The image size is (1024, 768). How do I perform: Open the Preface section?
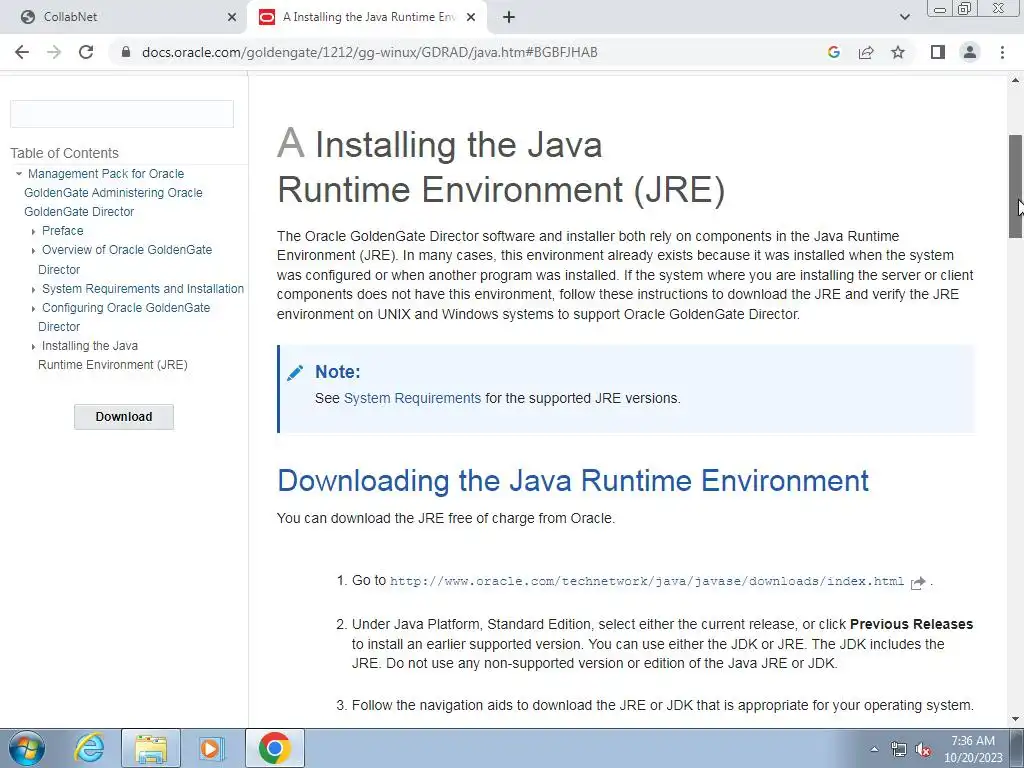coord(63,231)
